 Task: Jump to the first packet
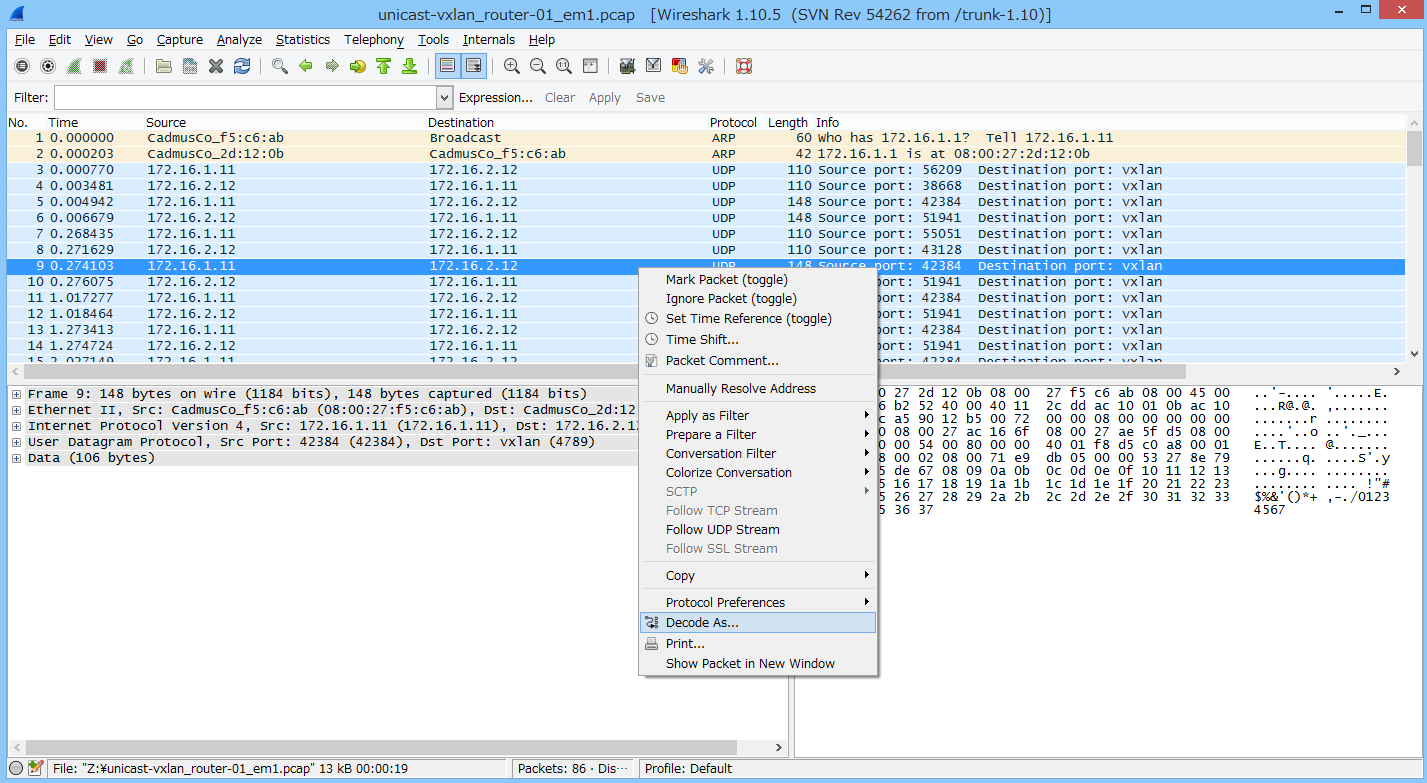(384, 66)
